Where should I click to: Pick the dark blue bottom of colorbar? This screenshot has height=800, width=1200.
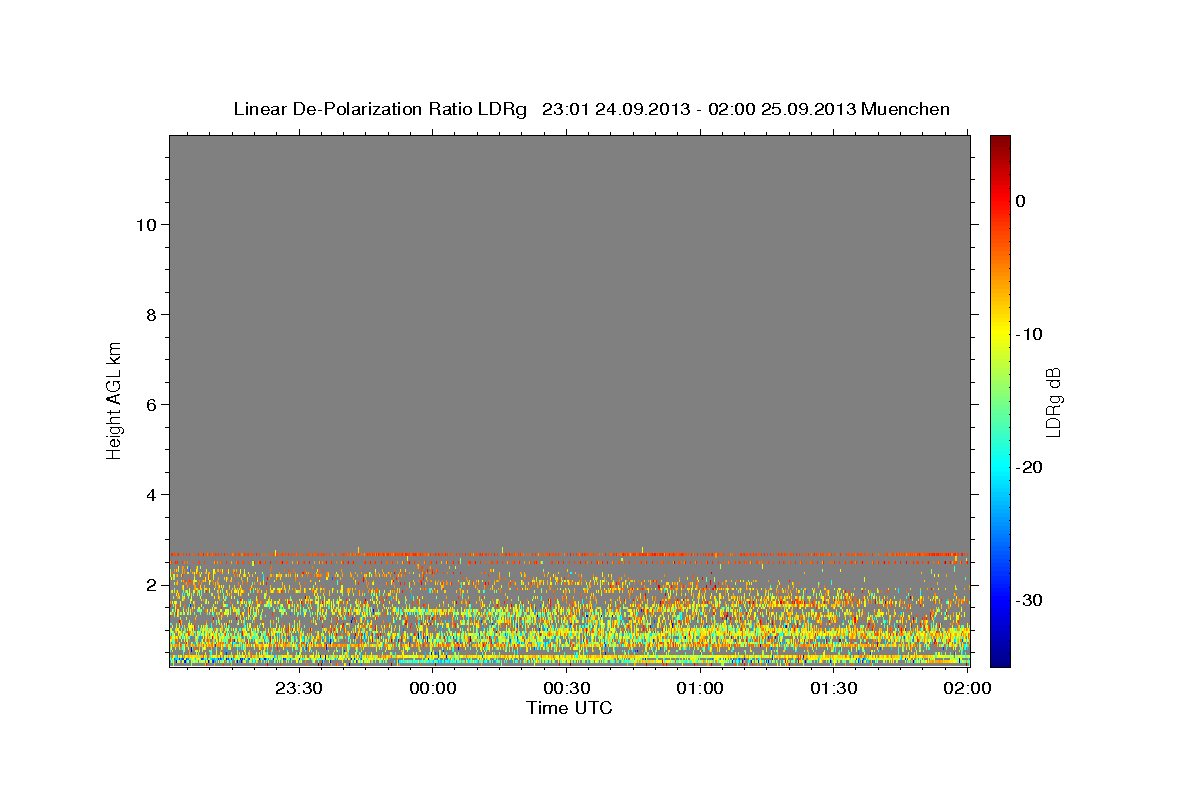(x=1000, y=658)
